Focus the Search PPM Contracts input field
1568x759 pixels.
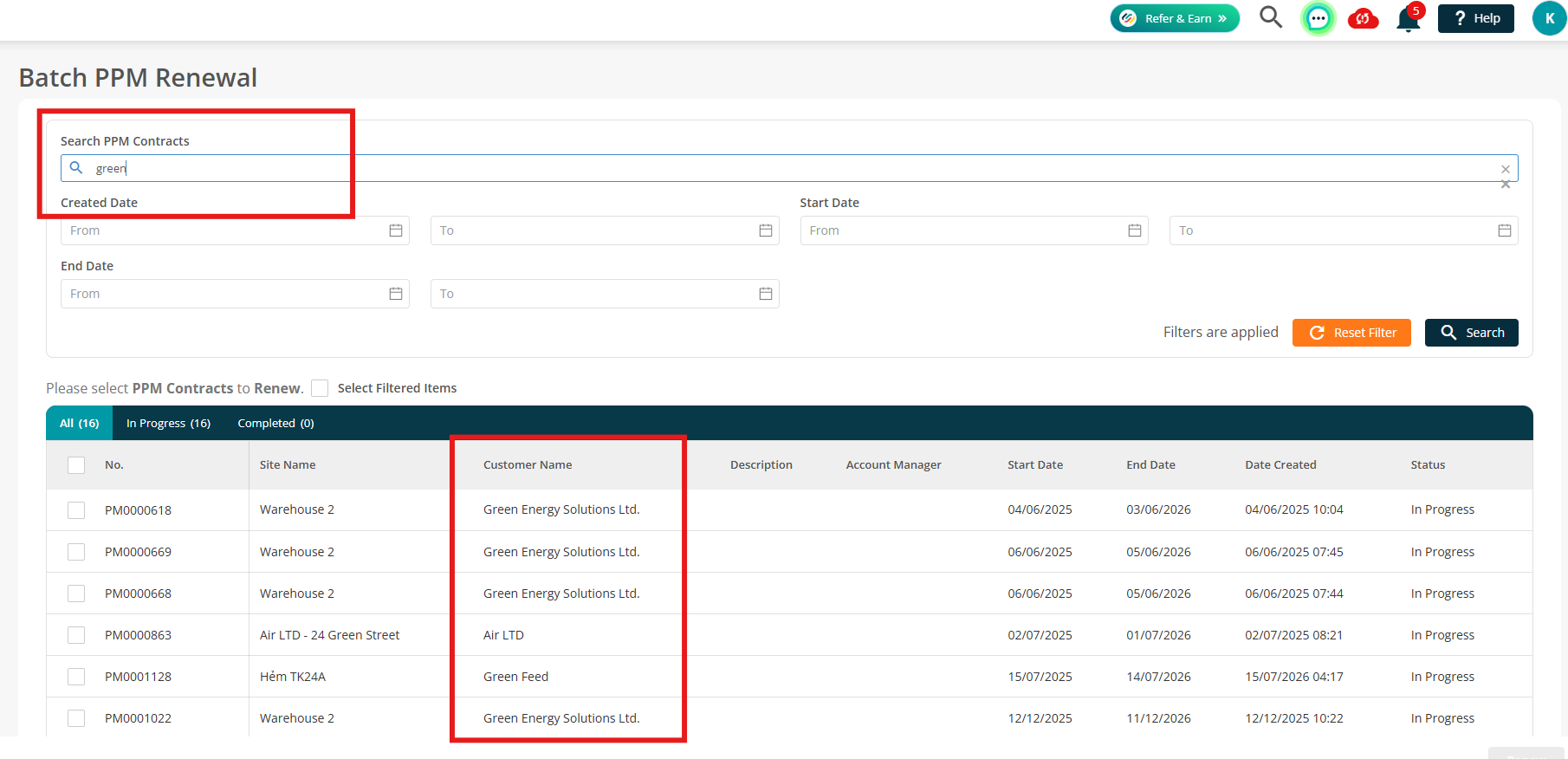(x=789, y=168)
